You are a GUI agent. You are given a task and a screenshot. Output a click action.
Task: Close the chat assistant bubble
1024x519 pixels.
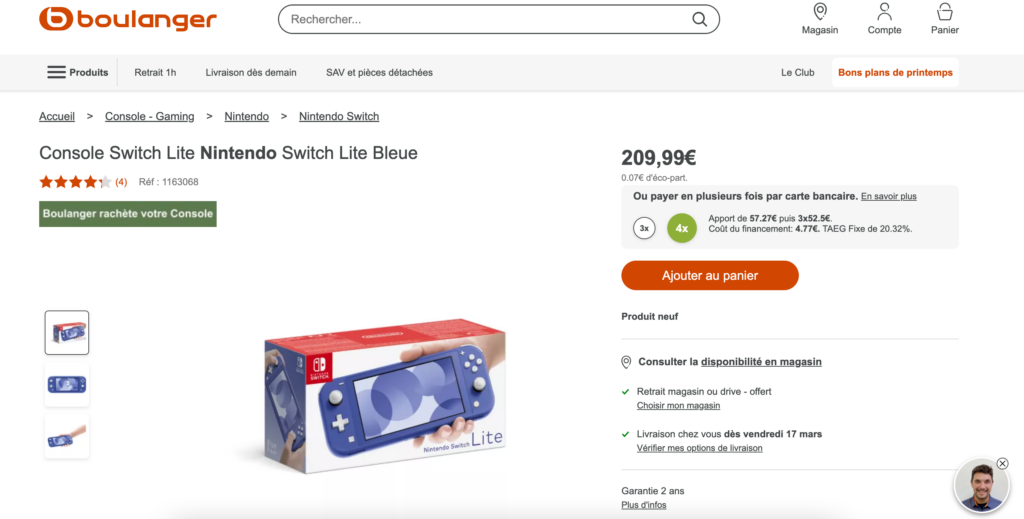click(1002, 463)
